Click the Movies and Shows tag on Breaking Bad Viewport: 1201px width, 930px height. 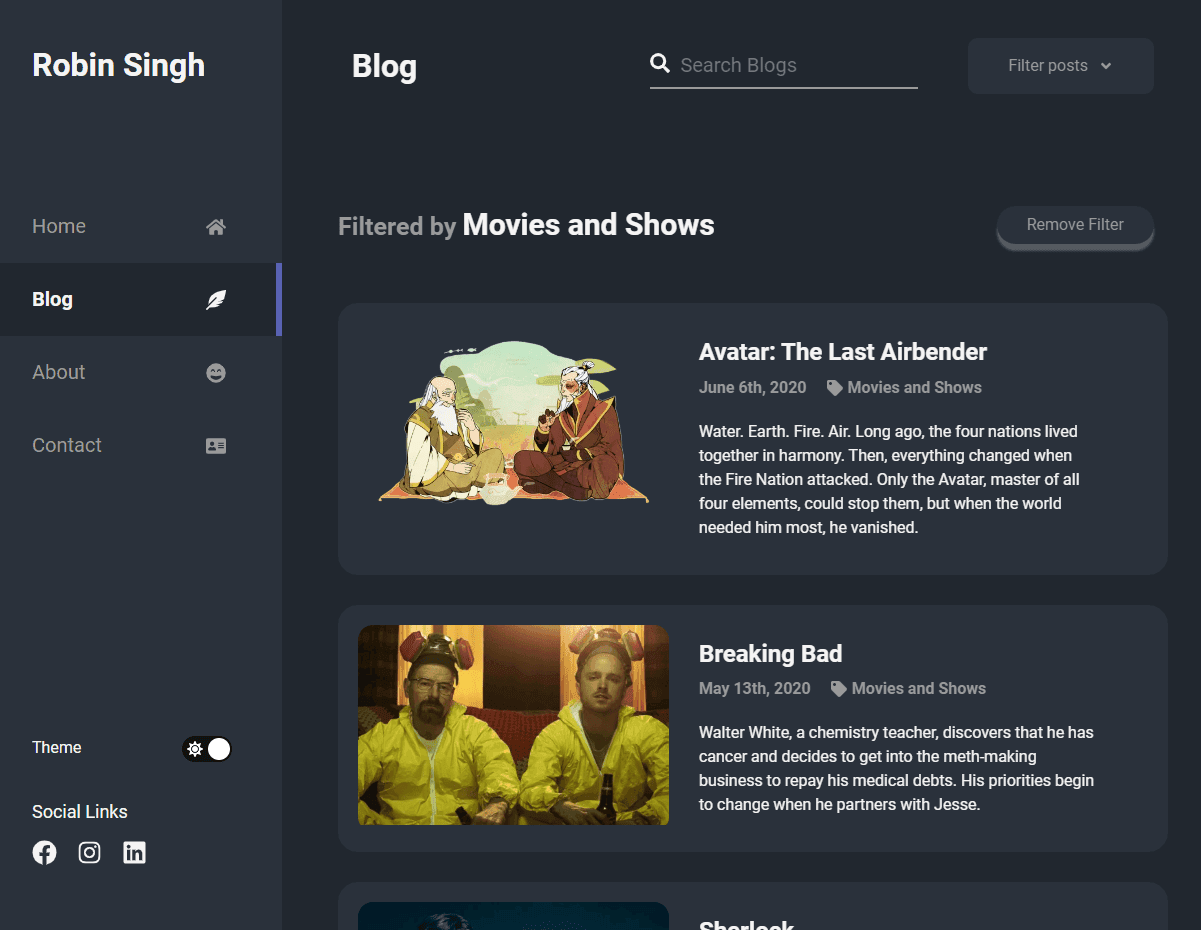[x=918, y=688]
